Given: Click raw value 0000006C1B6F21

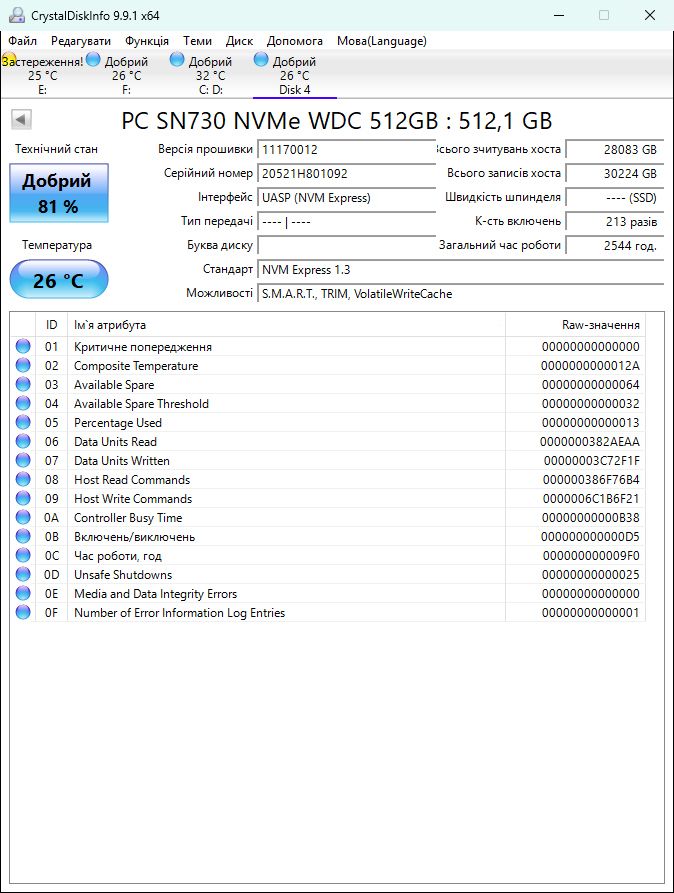Looking at the screenshot, I should (x=591, y=499).
